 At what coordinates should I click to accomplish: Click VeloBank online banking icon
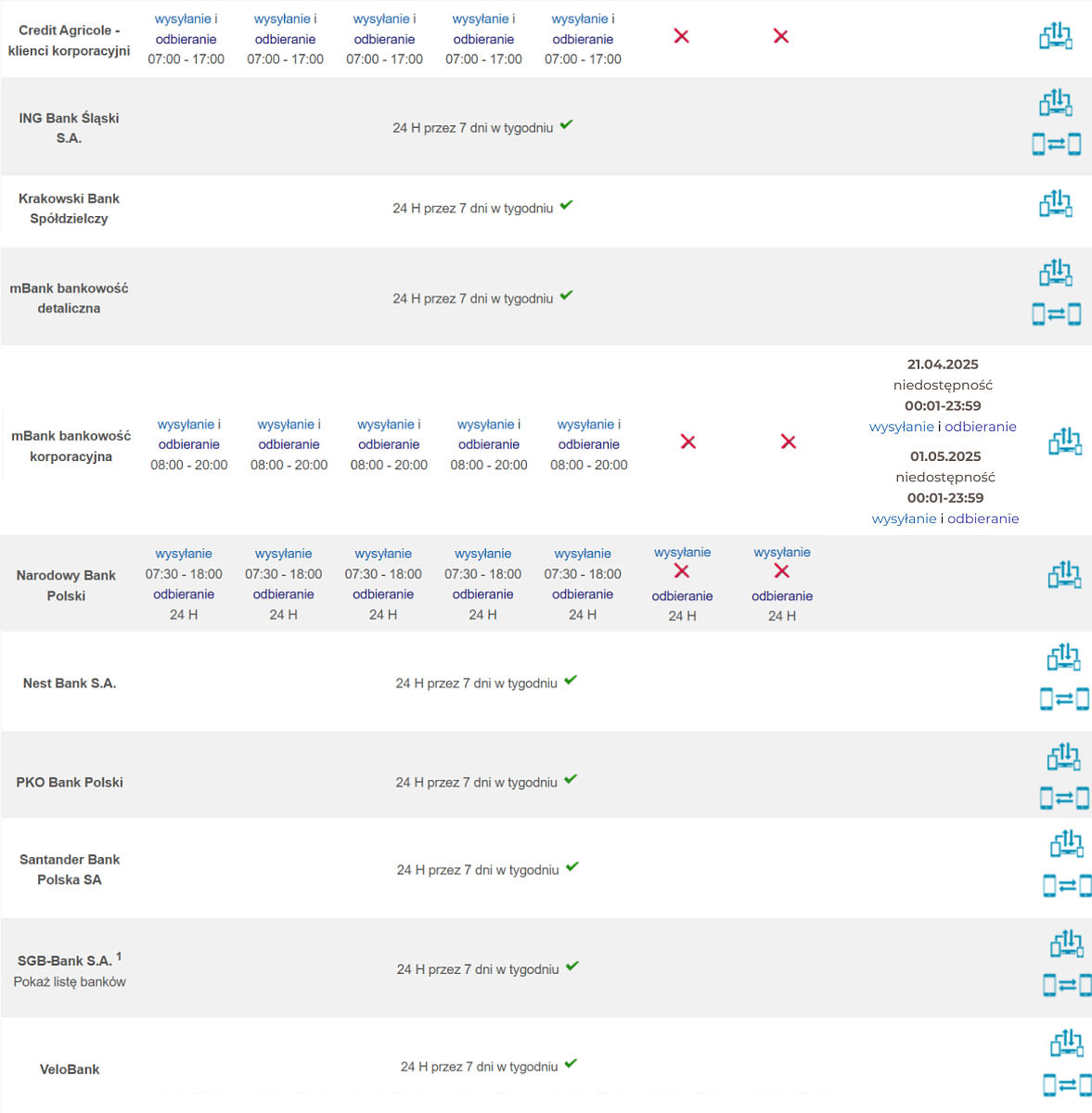(x=1067, y=1043)
